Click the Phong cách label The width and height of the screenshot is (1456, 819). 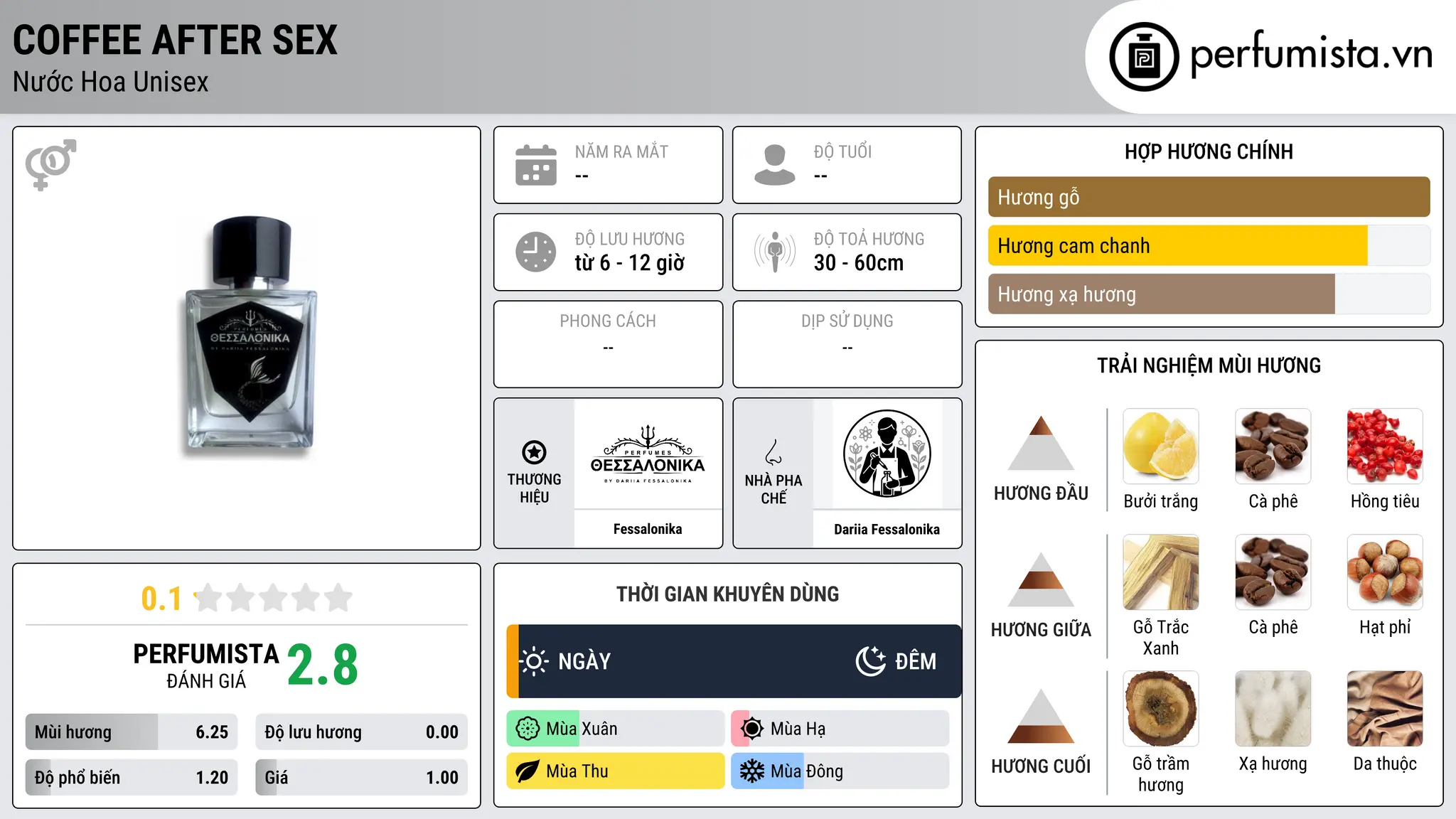[608, 321]
